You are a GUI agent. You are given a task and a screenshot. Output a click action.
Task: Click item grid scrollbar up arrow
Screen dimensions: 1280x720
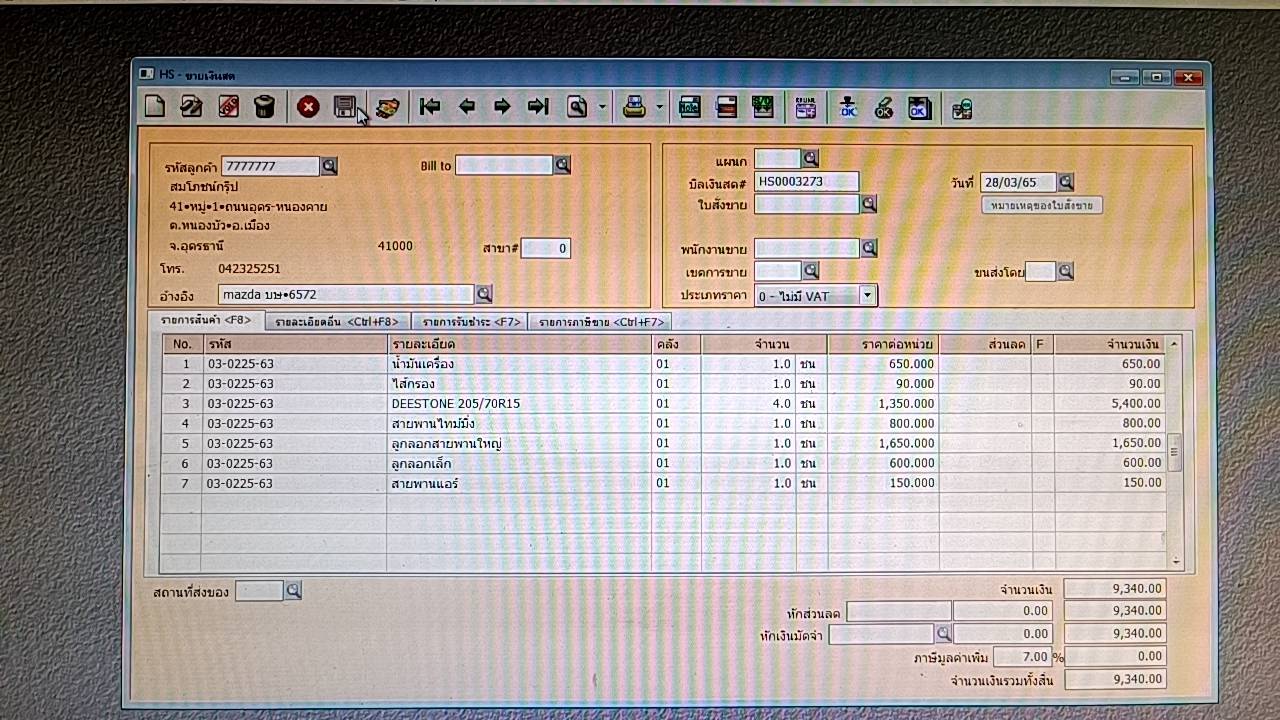[1175, 343]
